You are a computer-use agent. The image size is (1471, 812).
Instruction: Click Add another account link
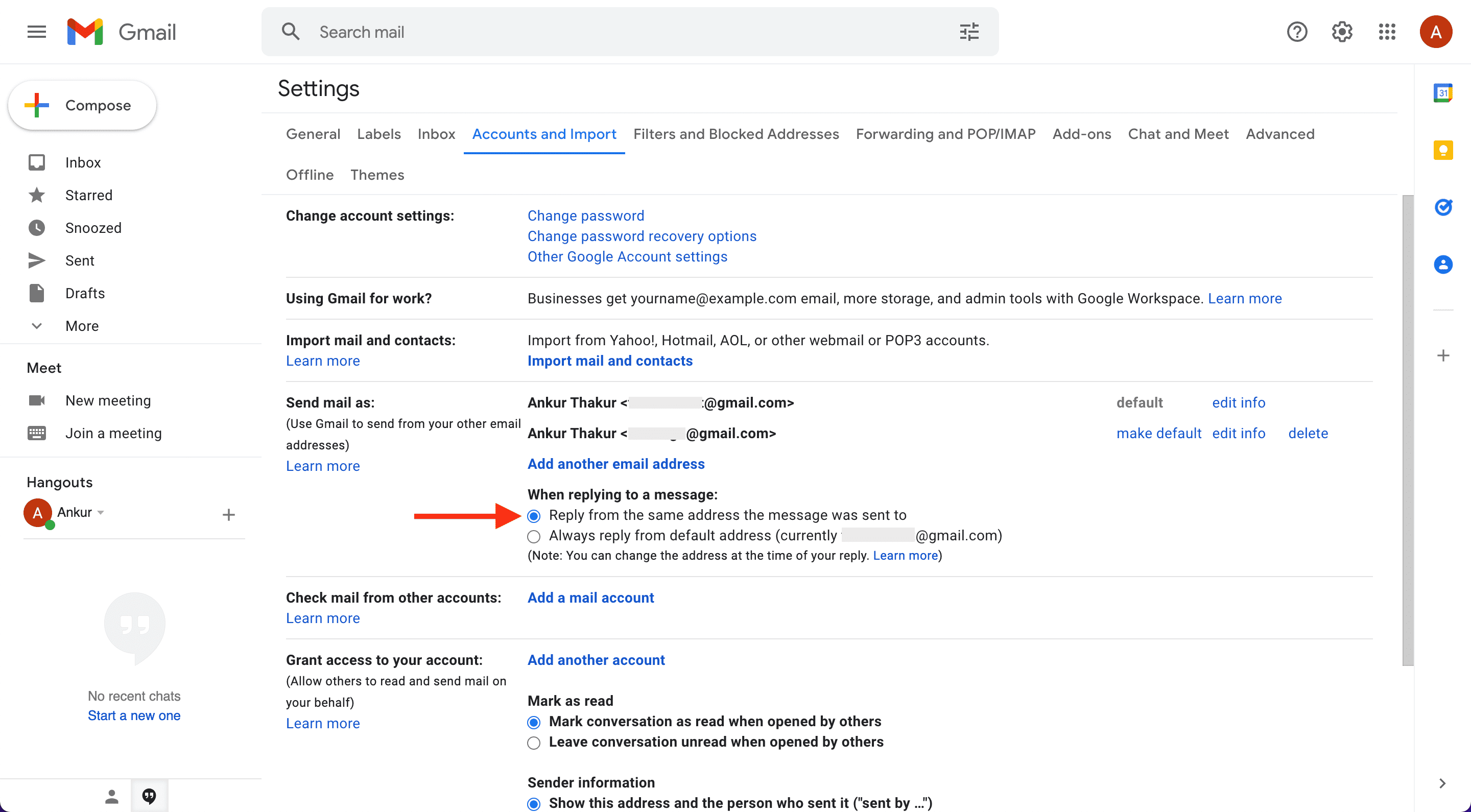coord(596,660)
